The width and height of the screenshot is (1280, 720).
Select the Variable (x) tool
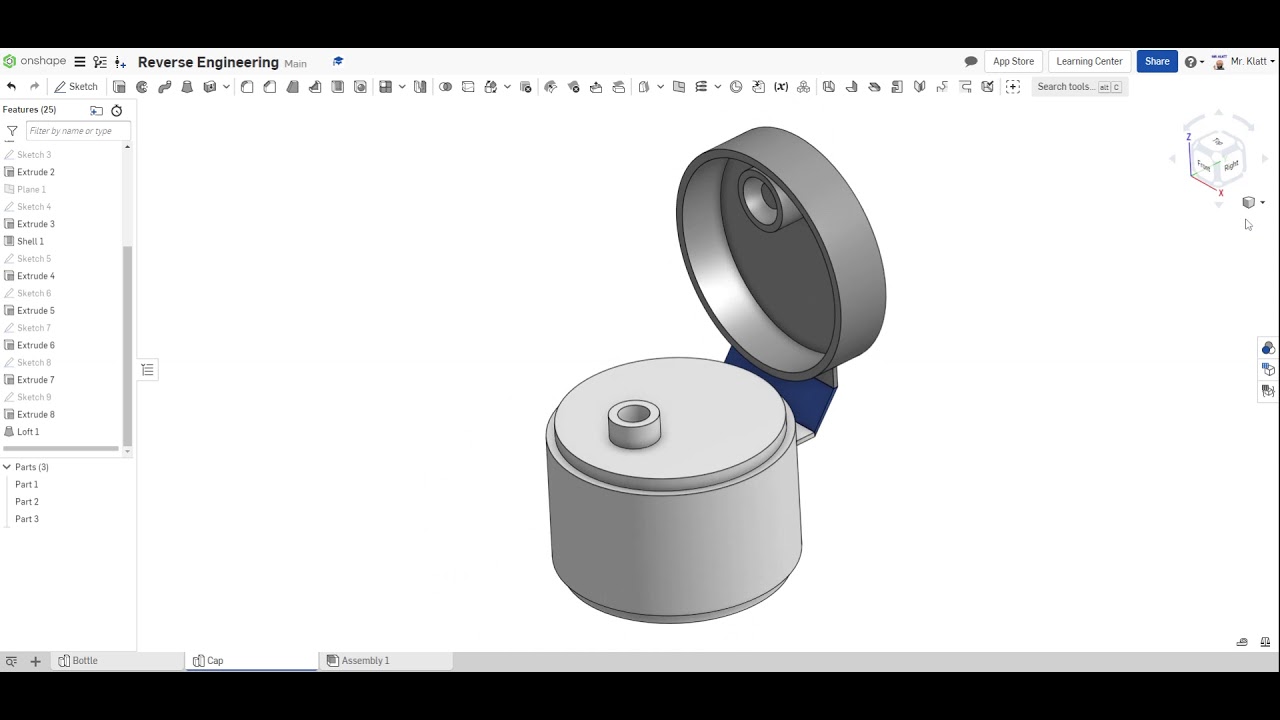coord(781,87)
